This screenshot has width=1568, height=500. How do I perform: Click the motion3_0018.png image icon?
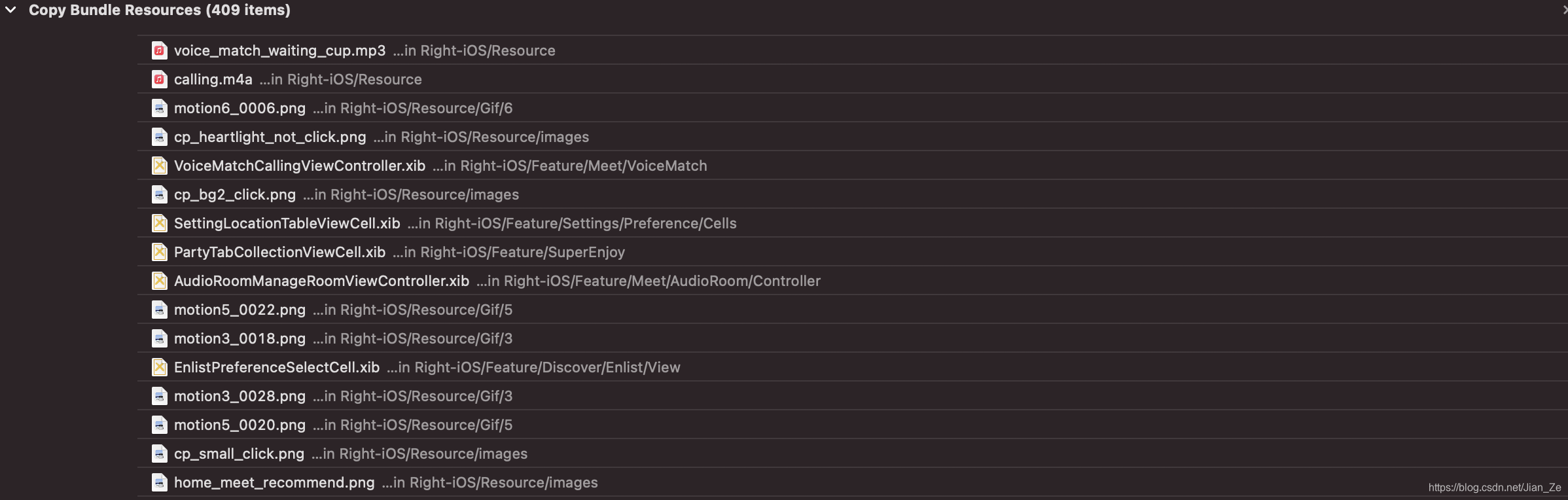160,338
